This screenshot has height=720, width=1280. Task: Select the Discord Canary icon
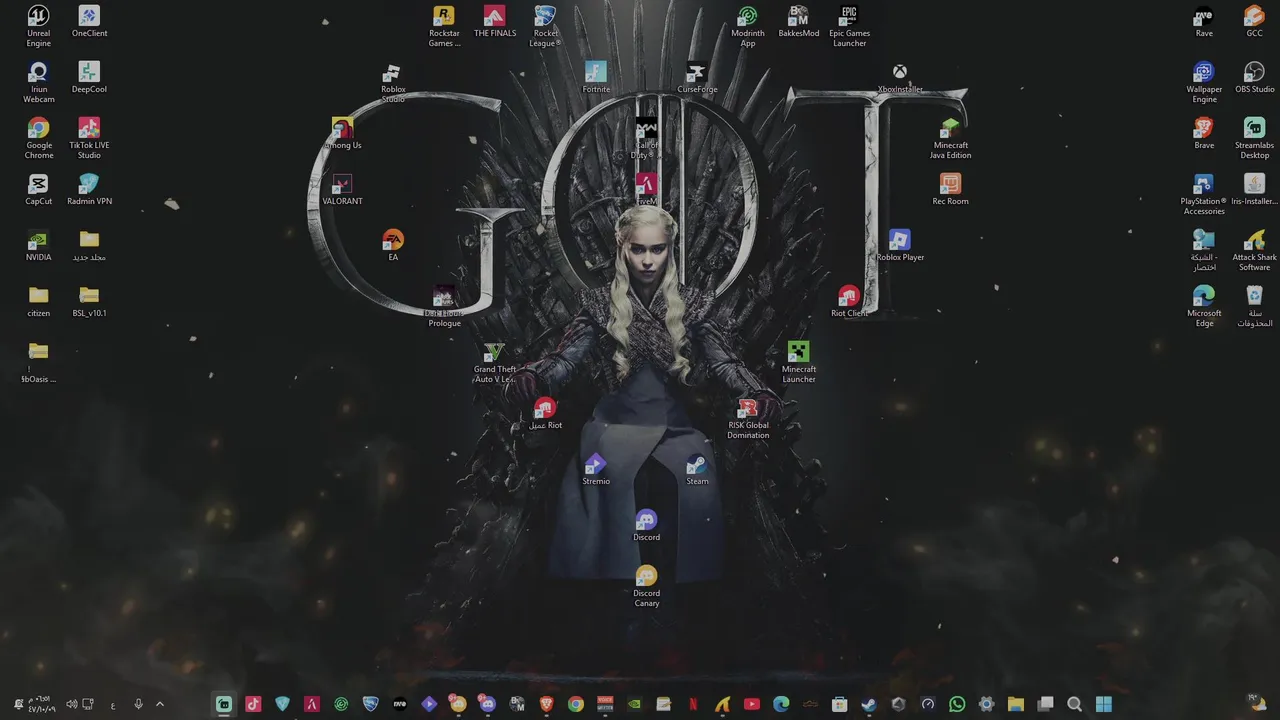coord(646,586)
